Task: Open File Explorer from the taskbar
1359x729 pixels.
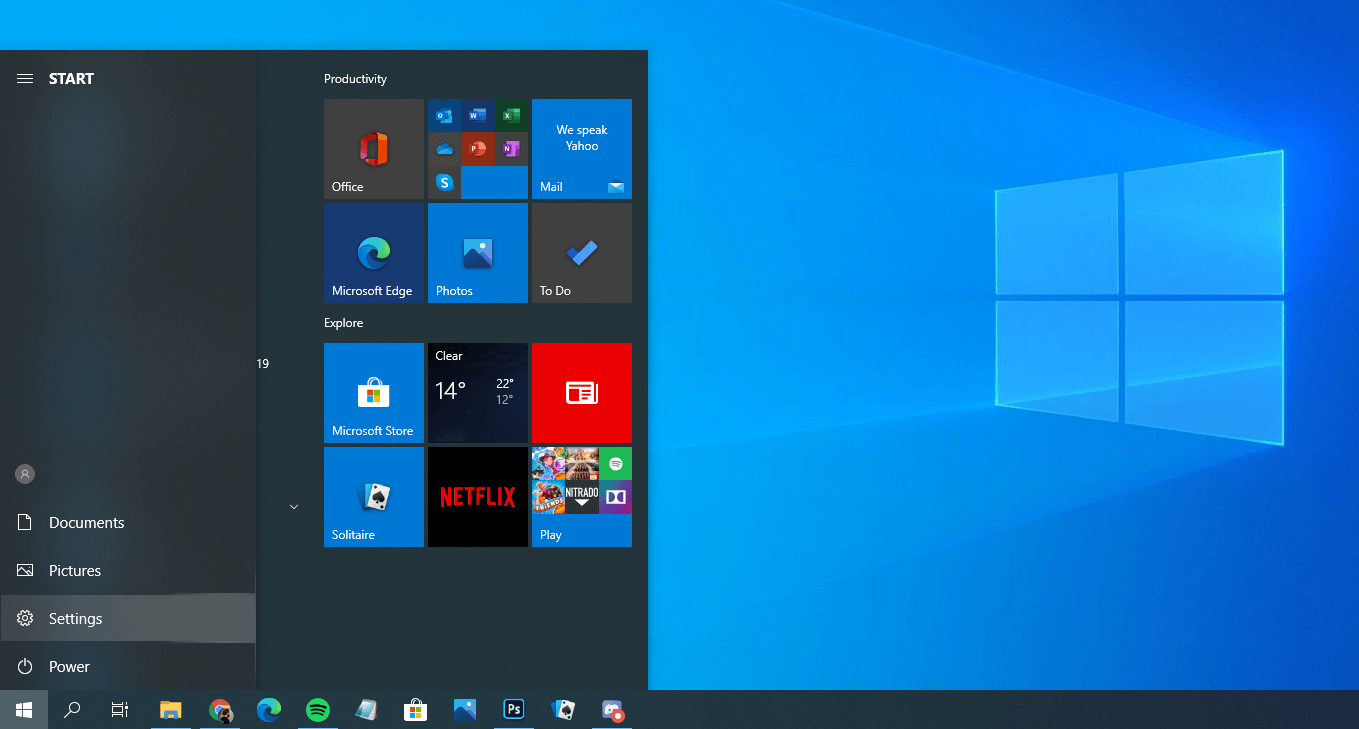Action: pyautogui.click(x=171, y=710)
